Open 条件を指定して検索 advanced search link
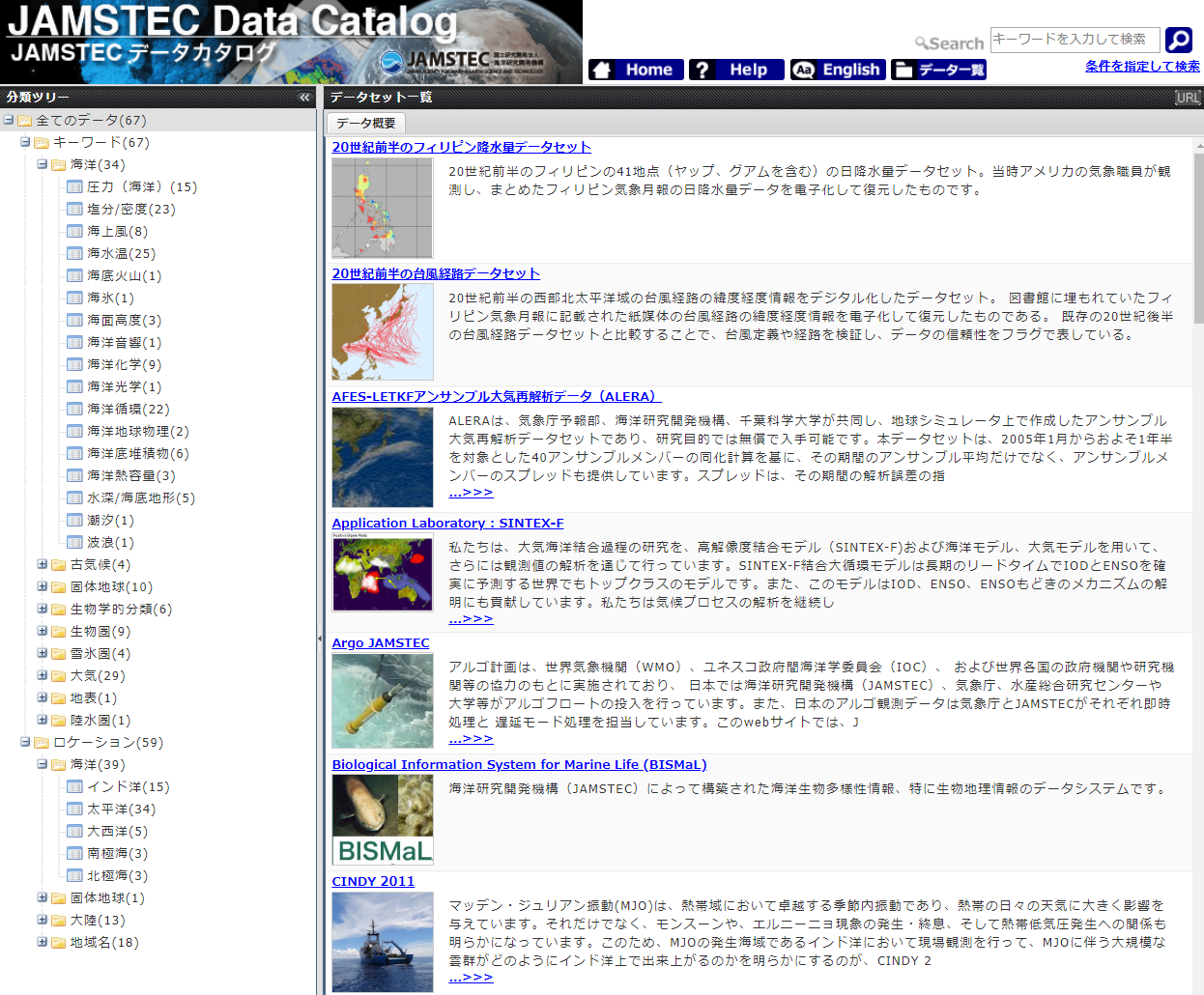 [1142, 67]
